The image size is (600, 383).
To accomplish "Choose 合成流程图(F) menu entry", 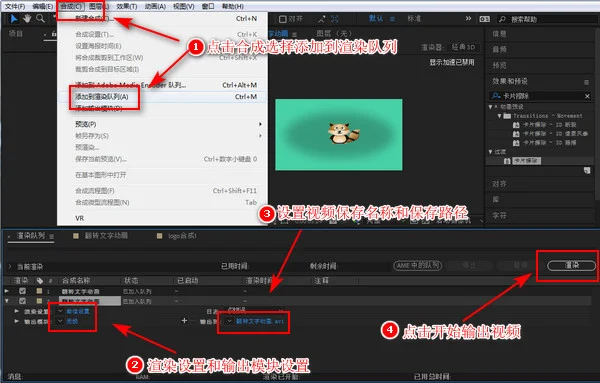I will coord(162,191).
